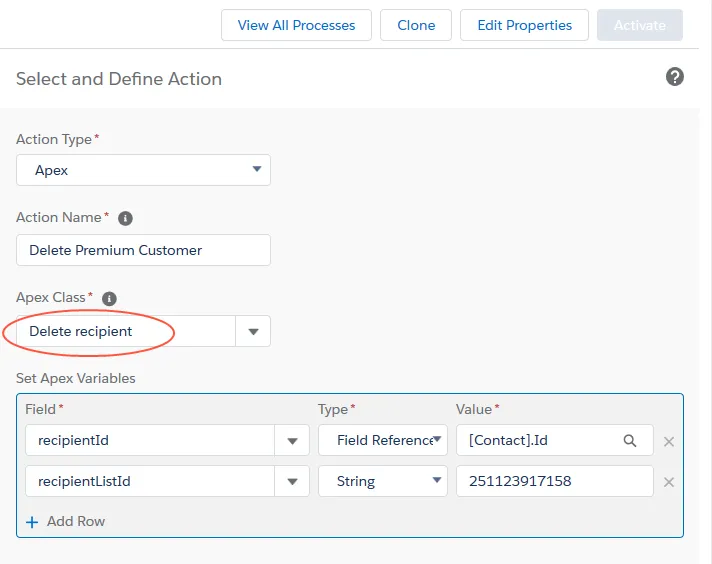
Task: Expand the Apex Class dropdown arrow
Action: coord(253,331)
